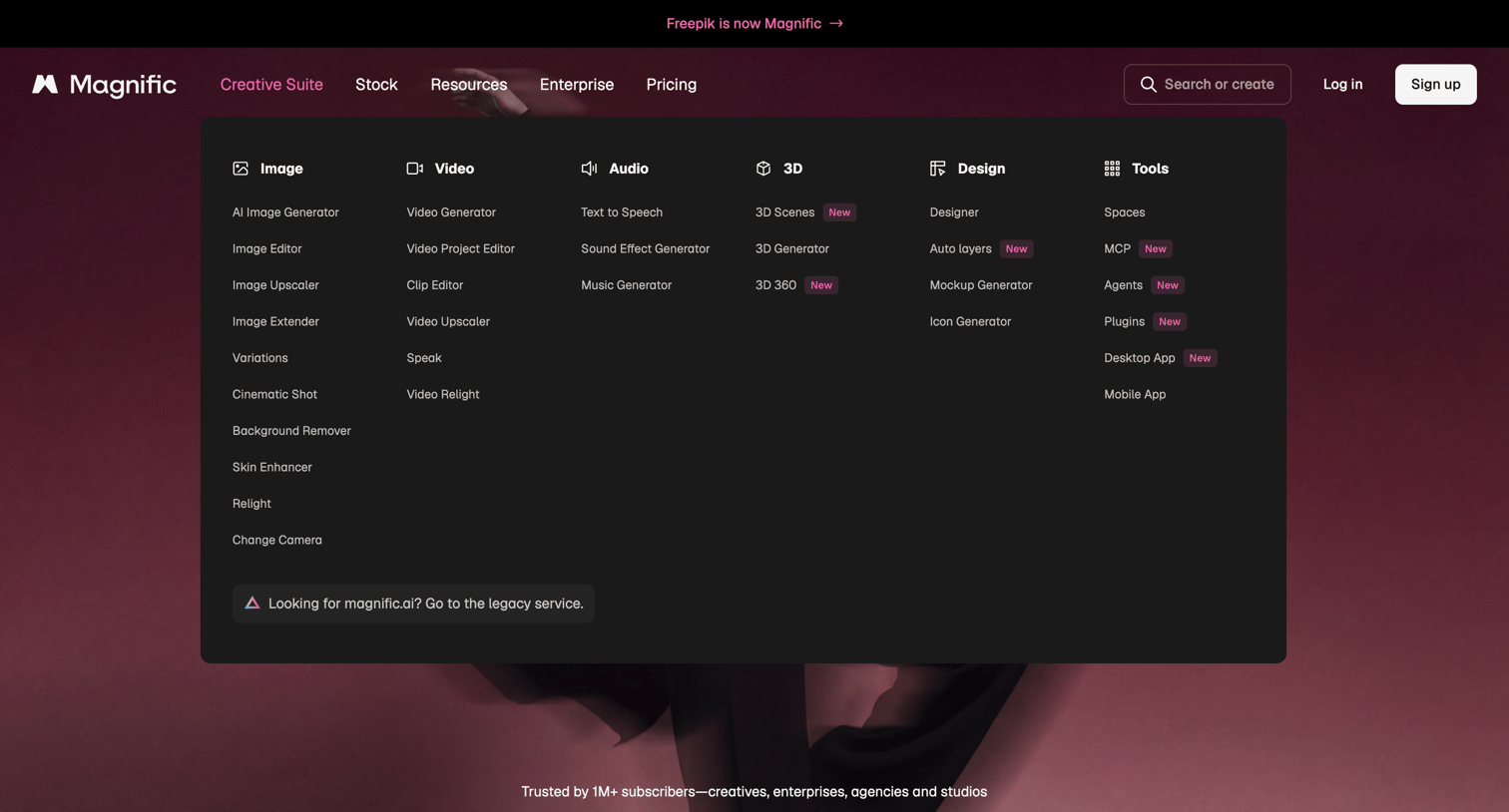Click the Audio column heading
1509x812 pixels.
pyautogui.click(x=629, y=169)
